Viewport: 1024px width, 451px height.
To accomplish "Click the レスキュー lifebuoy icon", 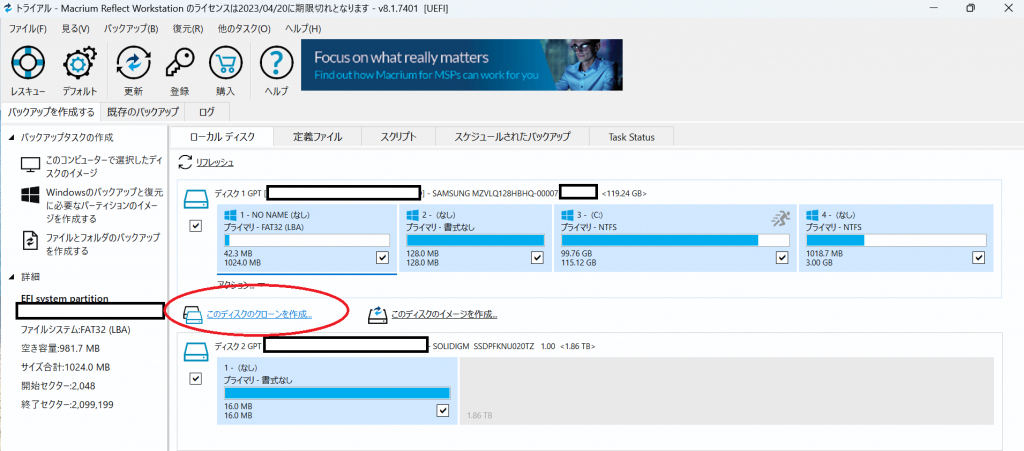I will click(x=28, y=63).
